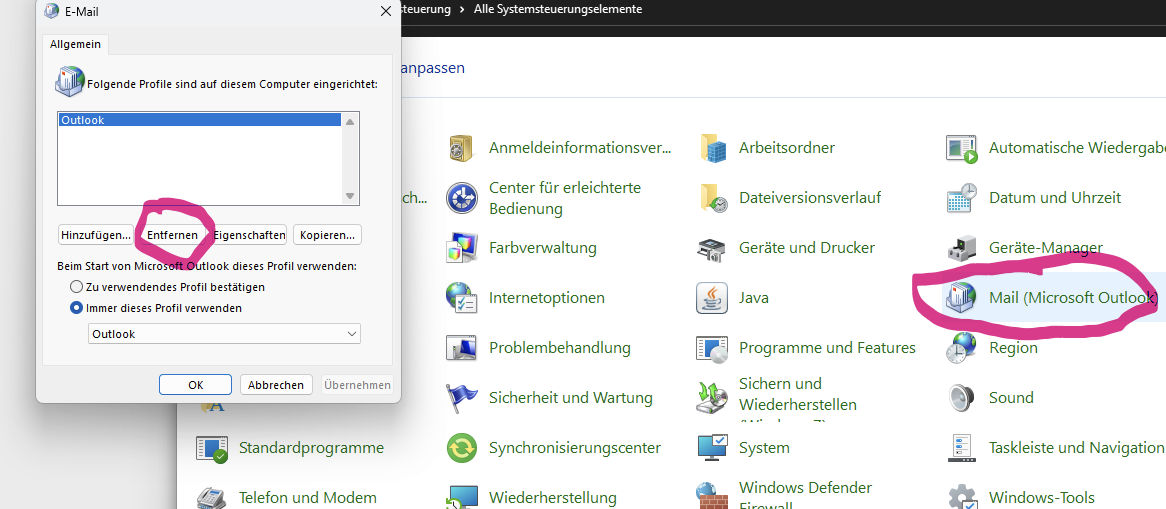Click the Hinzufügen... button
Screen dimensions: 1166x509
(x=95, y=235)
